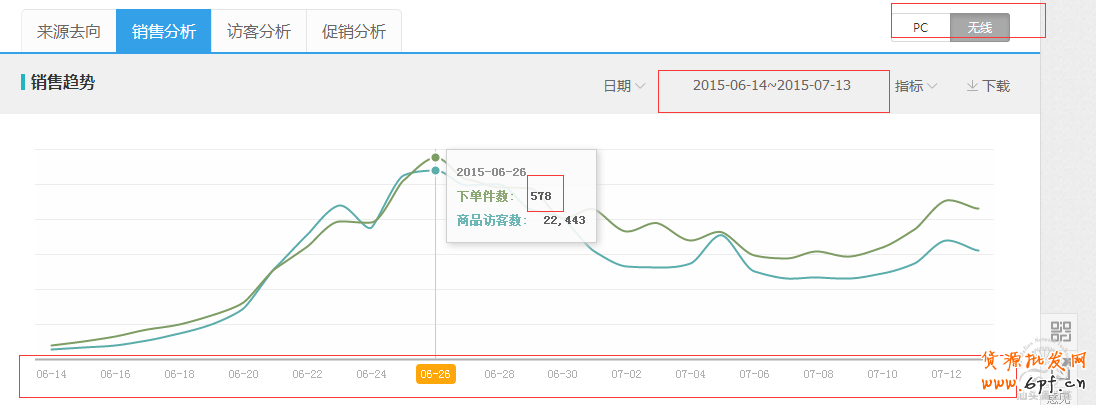Click the teal data point on the chart
This screenshot has height=405, width=1096.
(x=435, y=171)
